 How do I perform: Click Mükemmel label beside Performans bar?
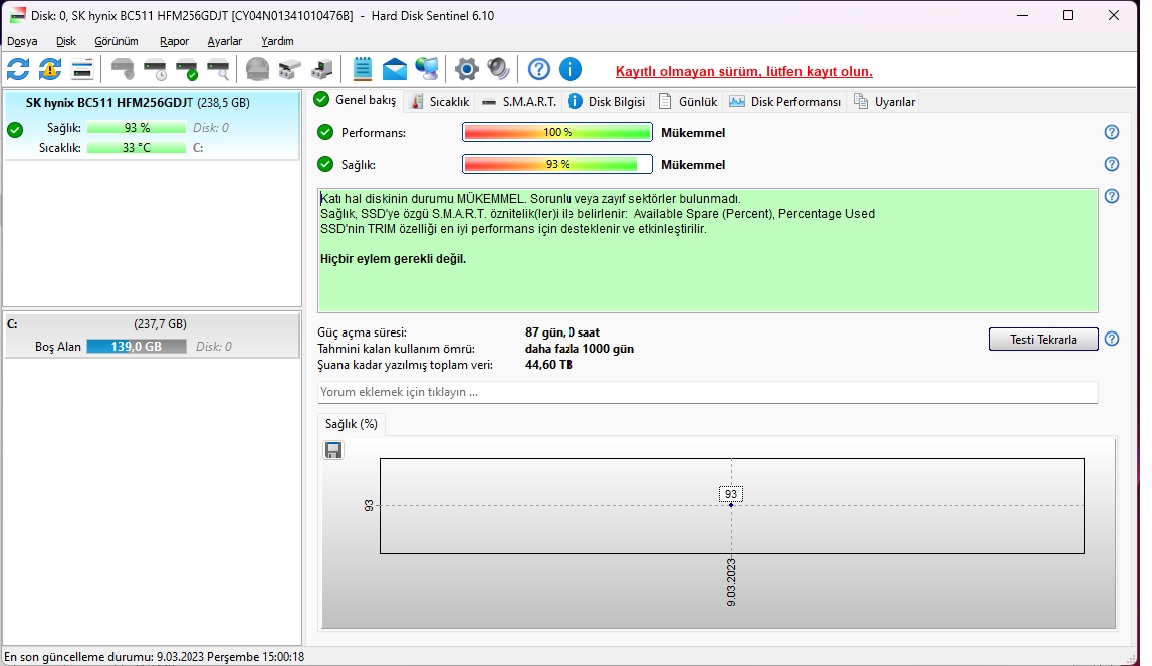pos(693,132)
